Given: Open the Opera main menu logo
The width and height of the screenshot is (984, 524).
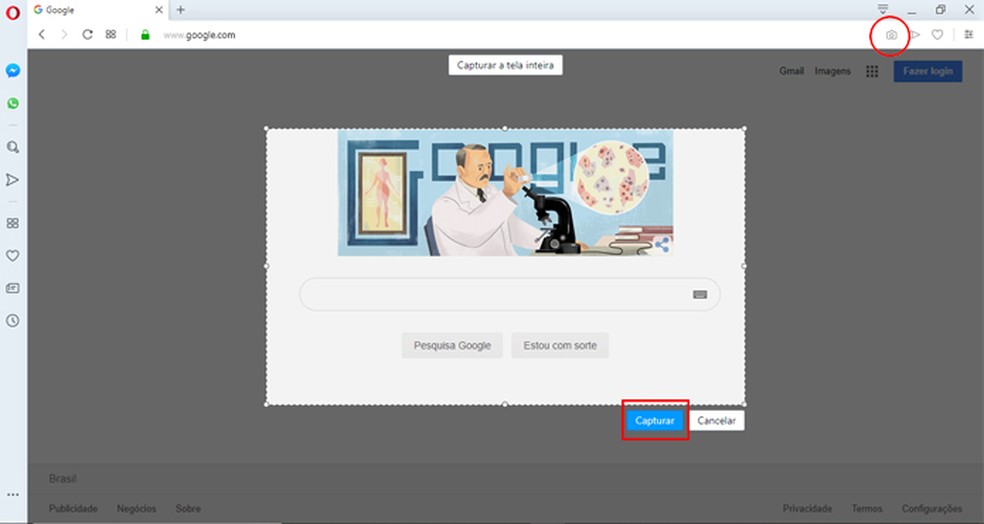Looking at the screenshot, I should pos(13,13).
